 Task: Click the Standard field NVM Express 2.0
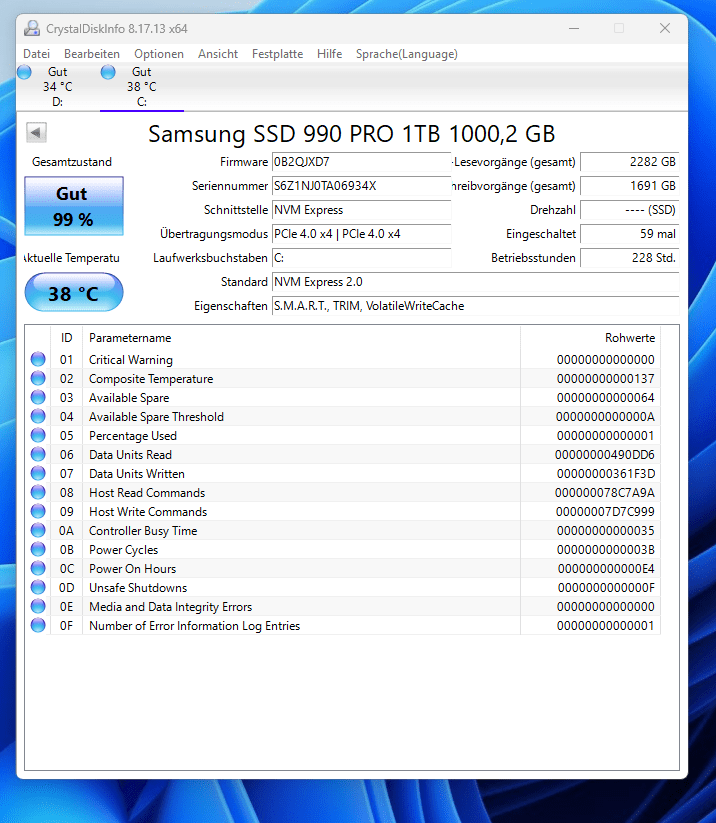(476, 282)
